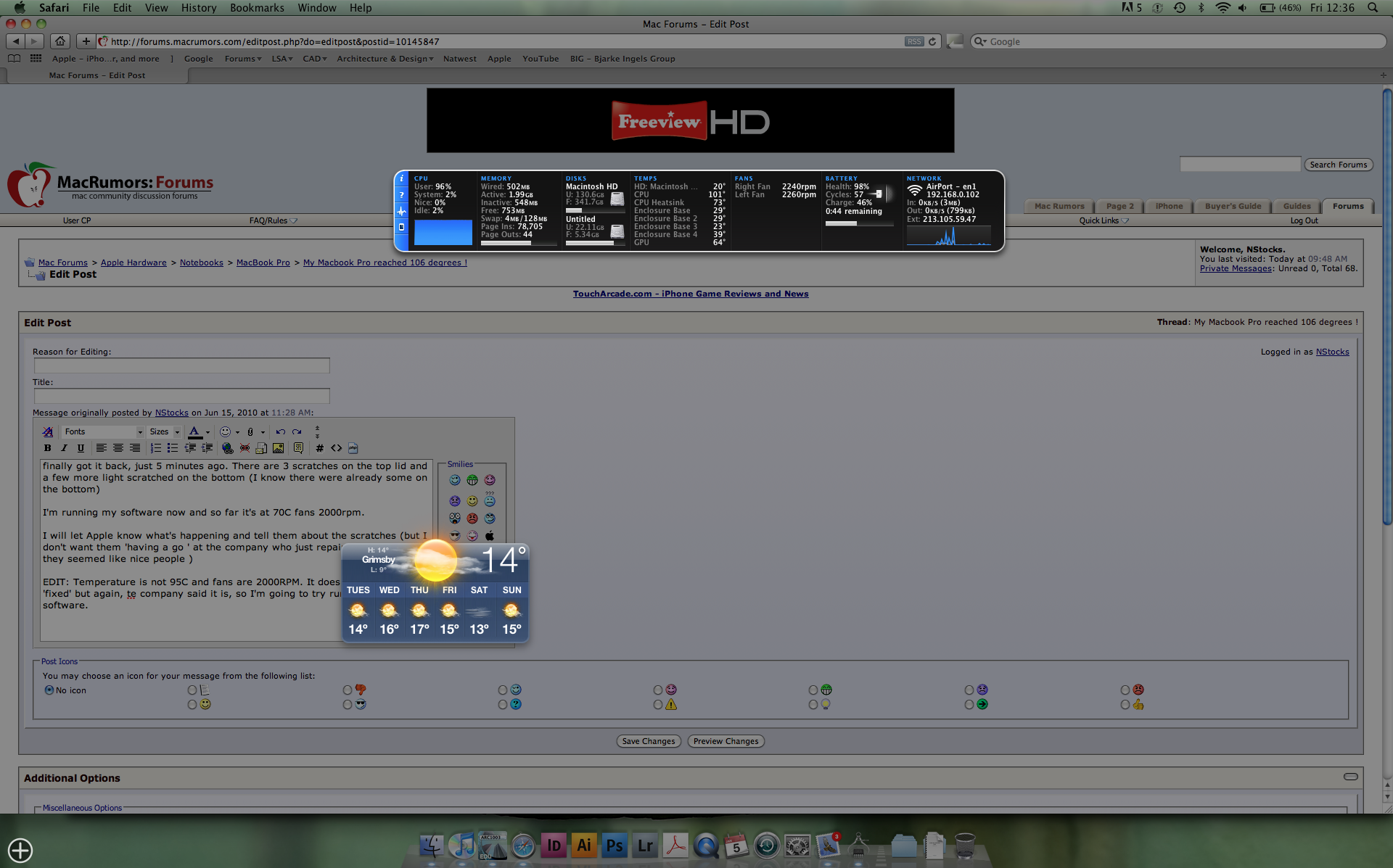Align text left in the editor

coord(102,448)
